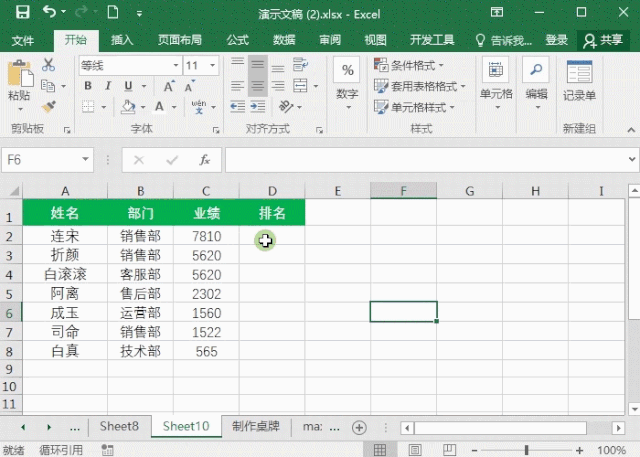Select cell containing 7810
The image size is (640, 457).
(x=207, y=236)
